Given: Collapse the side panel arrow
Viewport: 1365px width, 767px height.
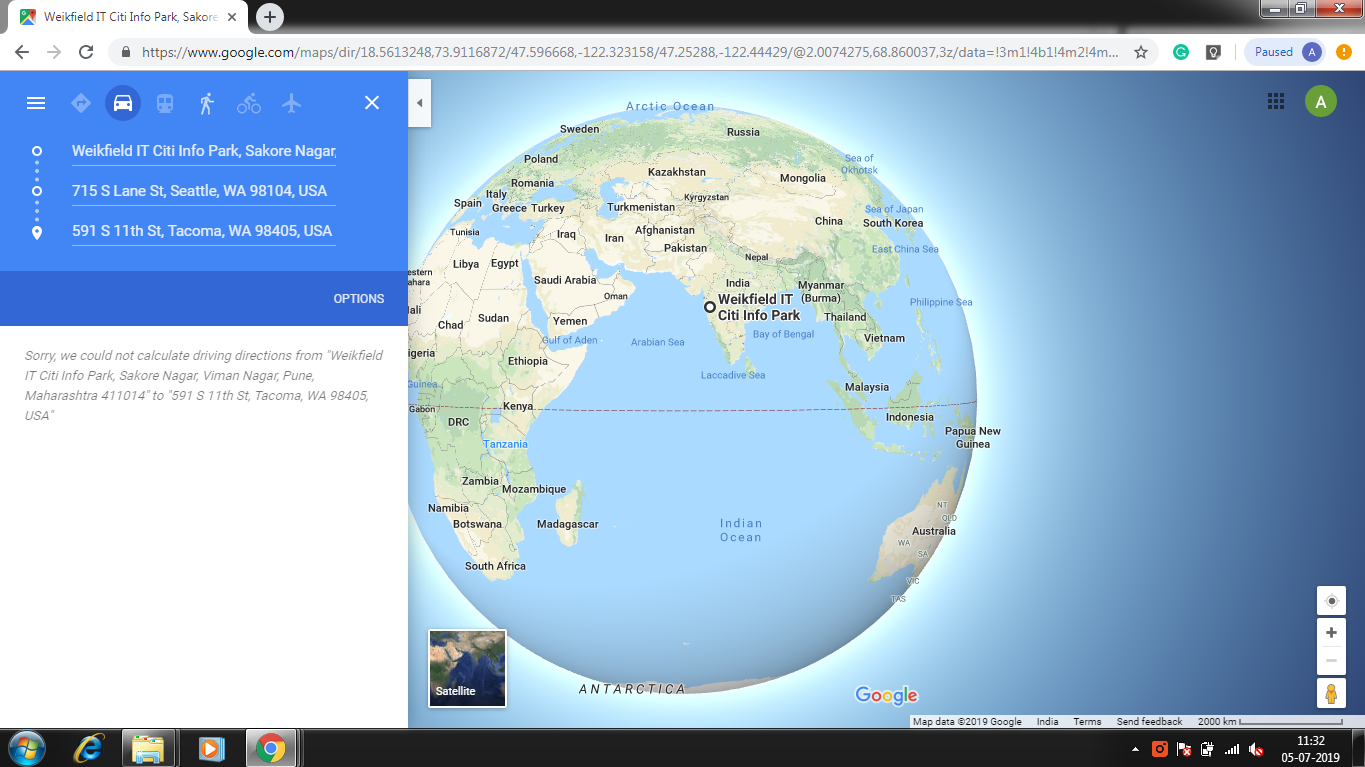Looking at the screenshot, I should [419, 103].
